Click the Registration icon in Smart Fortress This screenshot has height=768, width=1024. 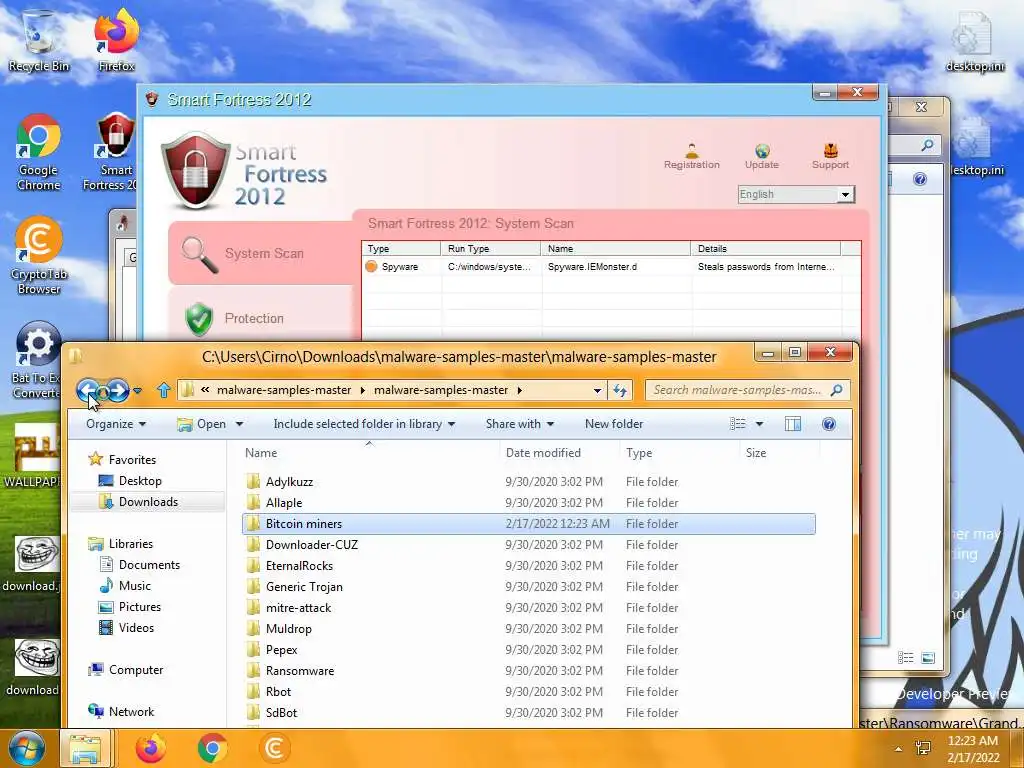click(692, 156)
